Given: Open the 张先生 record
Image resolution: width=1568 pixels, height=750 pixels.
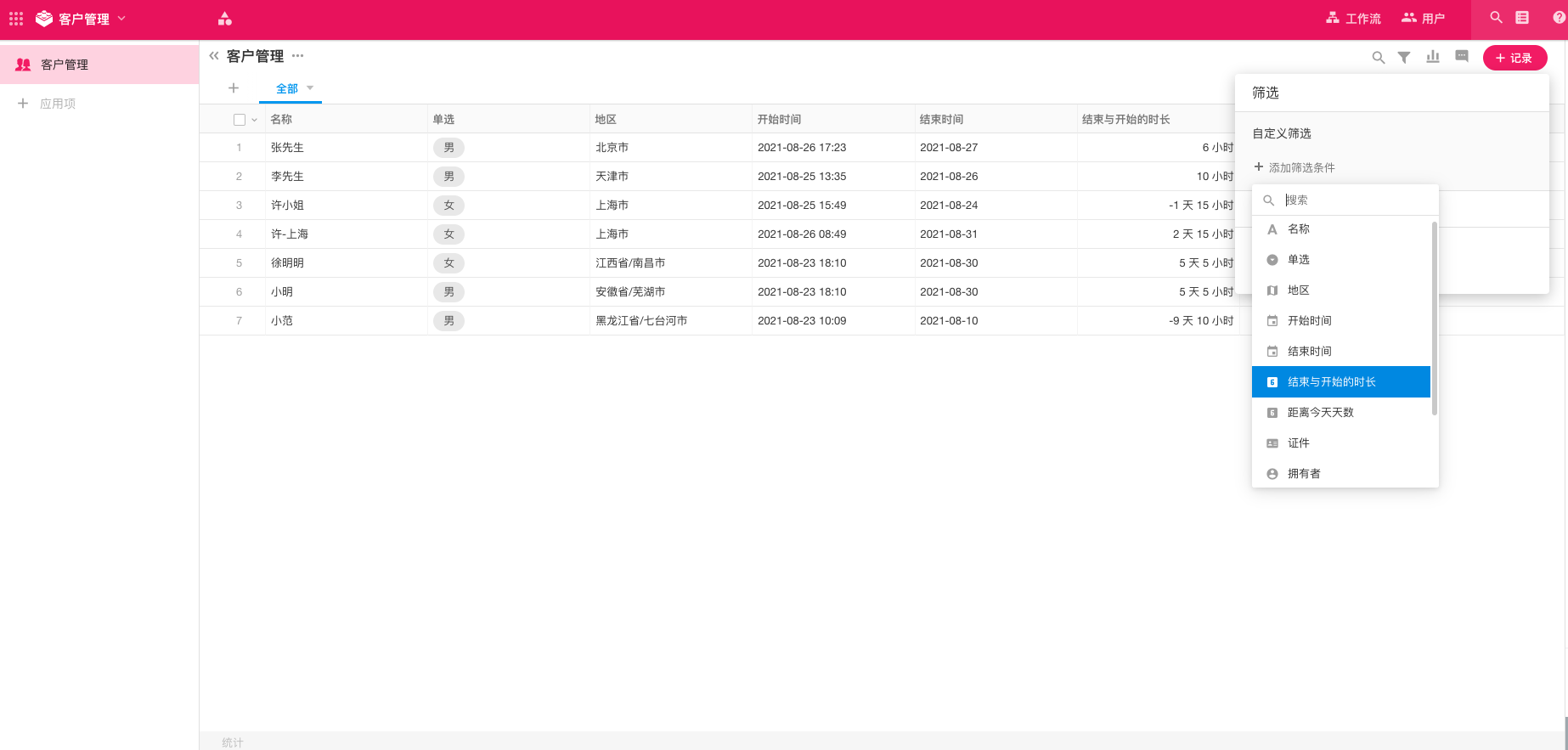Looking at the screenshot, I should (287, 148).
